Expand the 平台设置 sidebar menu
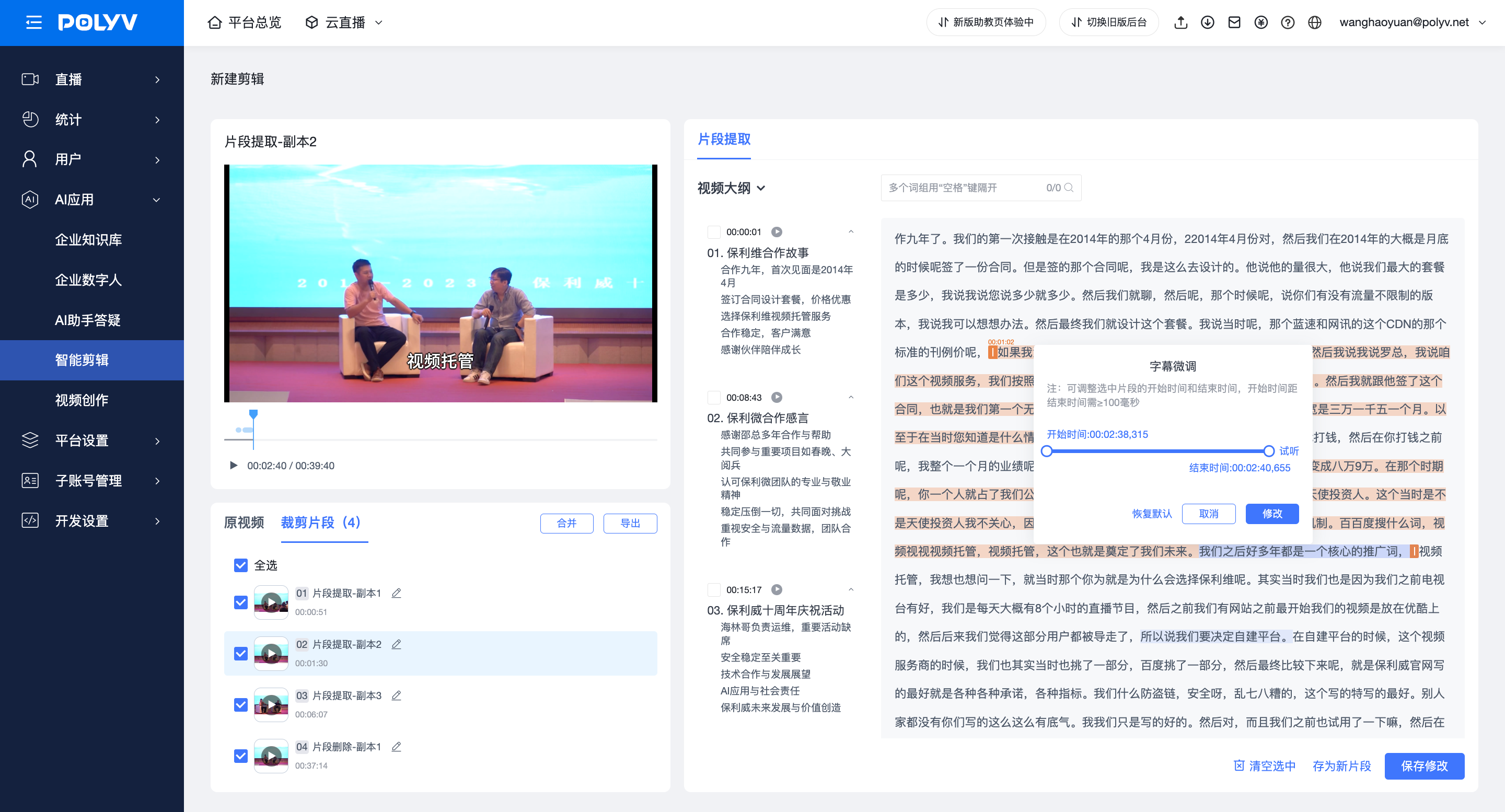 point(92,440)
